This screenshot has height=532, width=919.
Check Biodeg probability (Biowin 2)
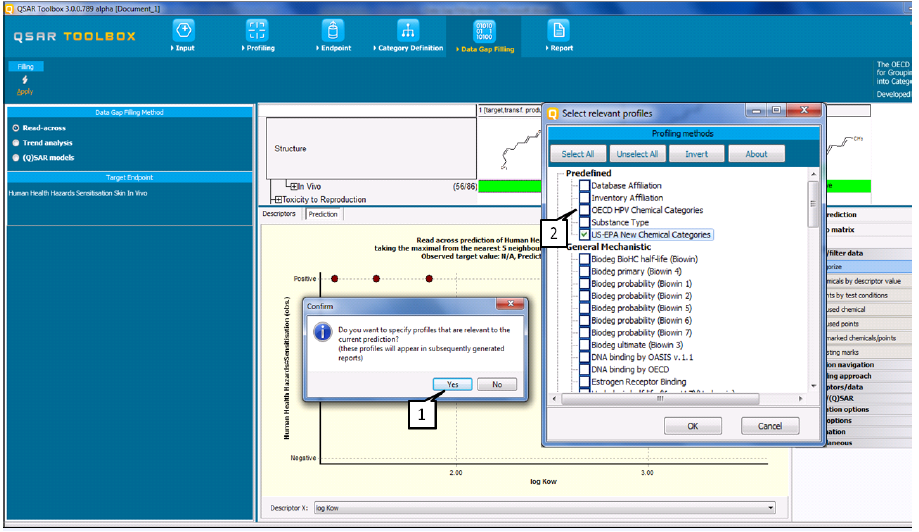click(x=584, y=296)
